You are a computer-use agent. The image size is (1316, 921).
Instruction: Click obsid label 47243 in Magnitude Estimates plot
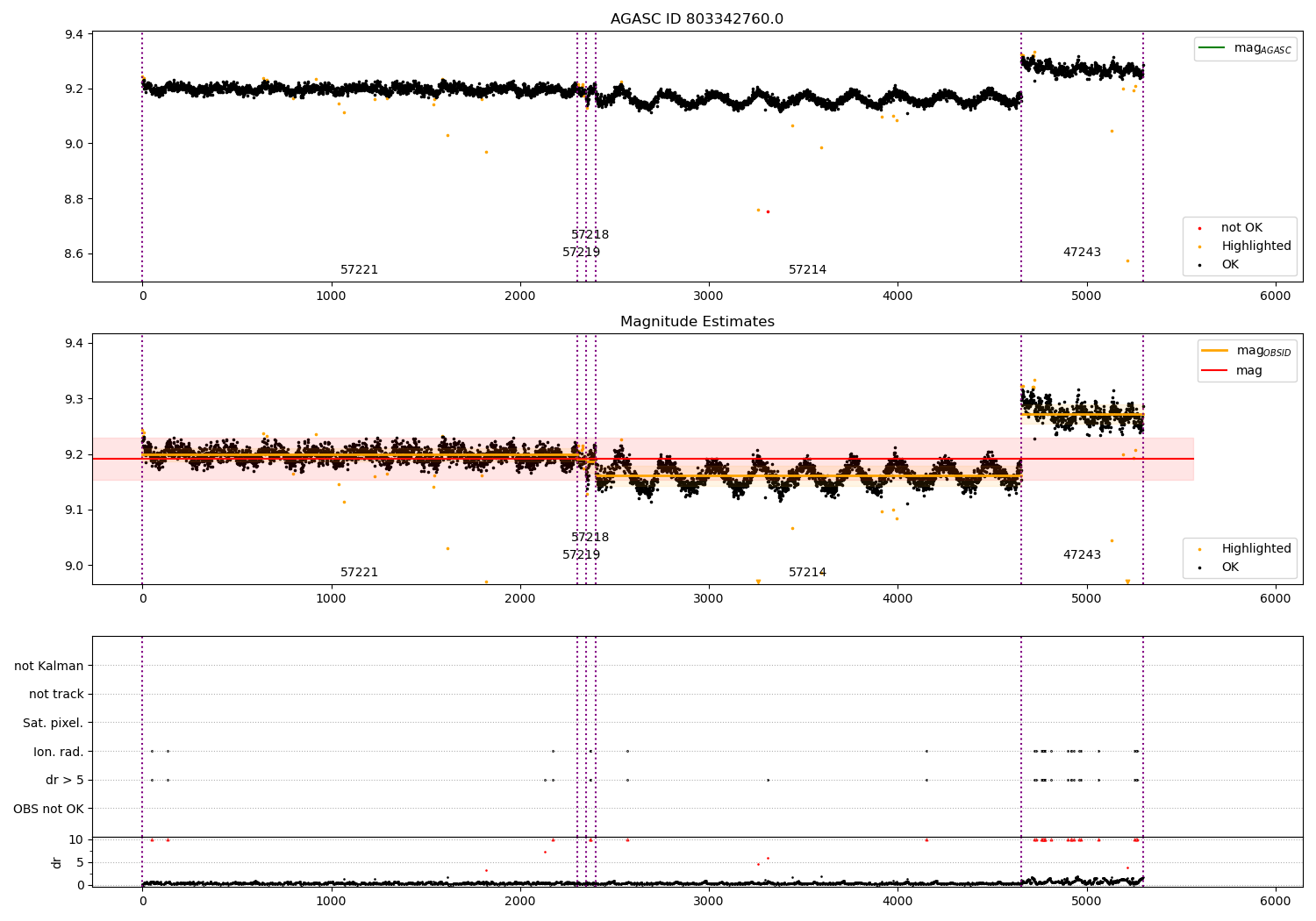(1082, 555)
